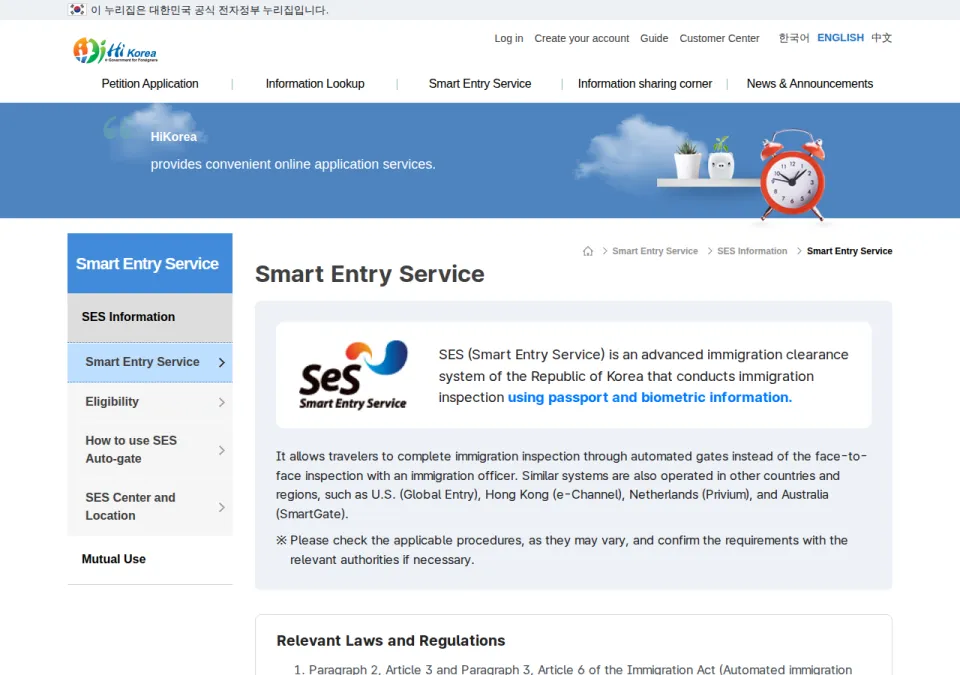Image resolution: width=960 pixels, height=675 pixels.
Task: Click the Hi Korea logo
Action: [x=115, y=51]
